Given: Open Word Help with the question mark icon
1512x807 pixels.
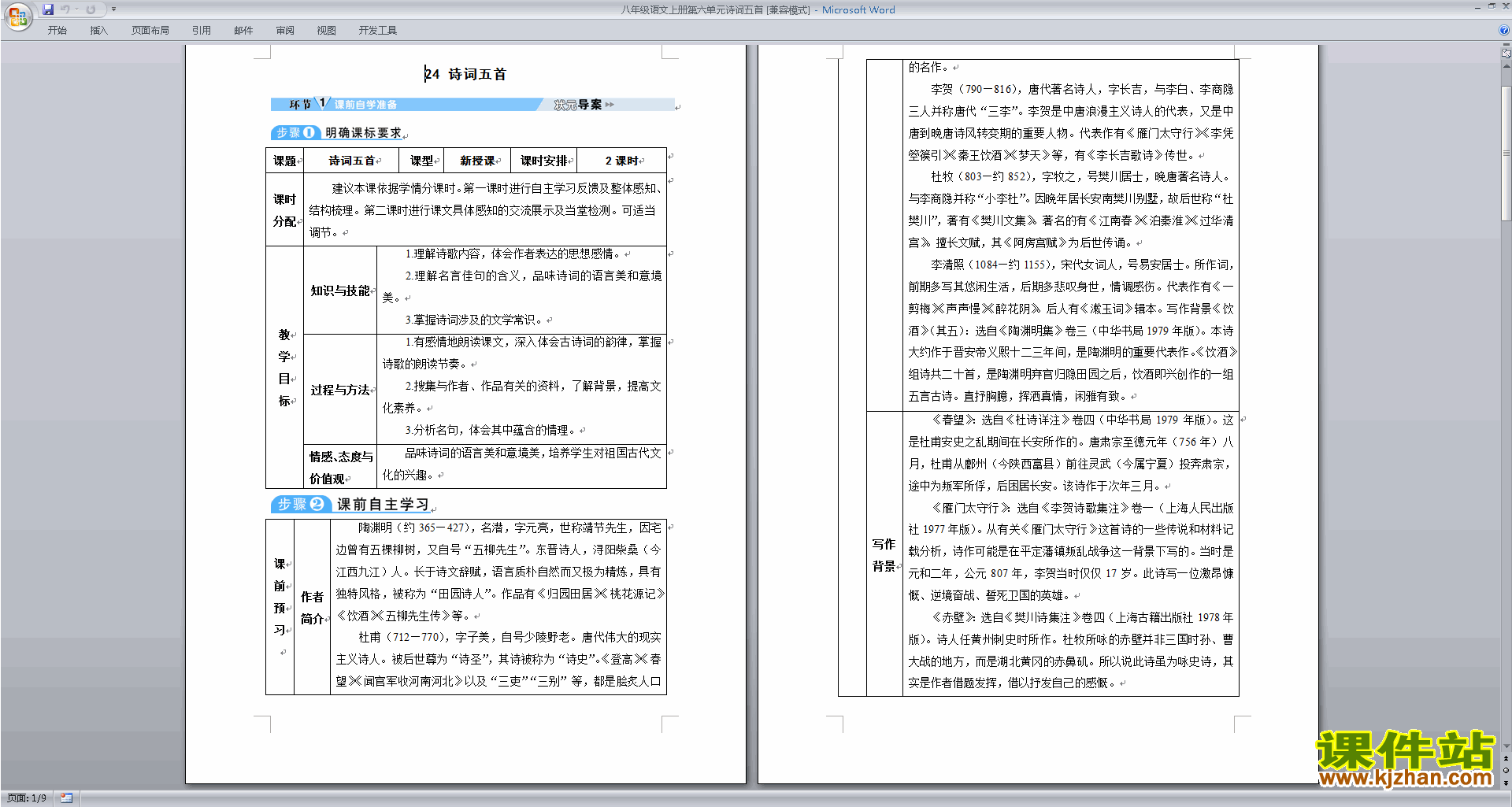Looking at the screenshot, I should point(1503,30).
